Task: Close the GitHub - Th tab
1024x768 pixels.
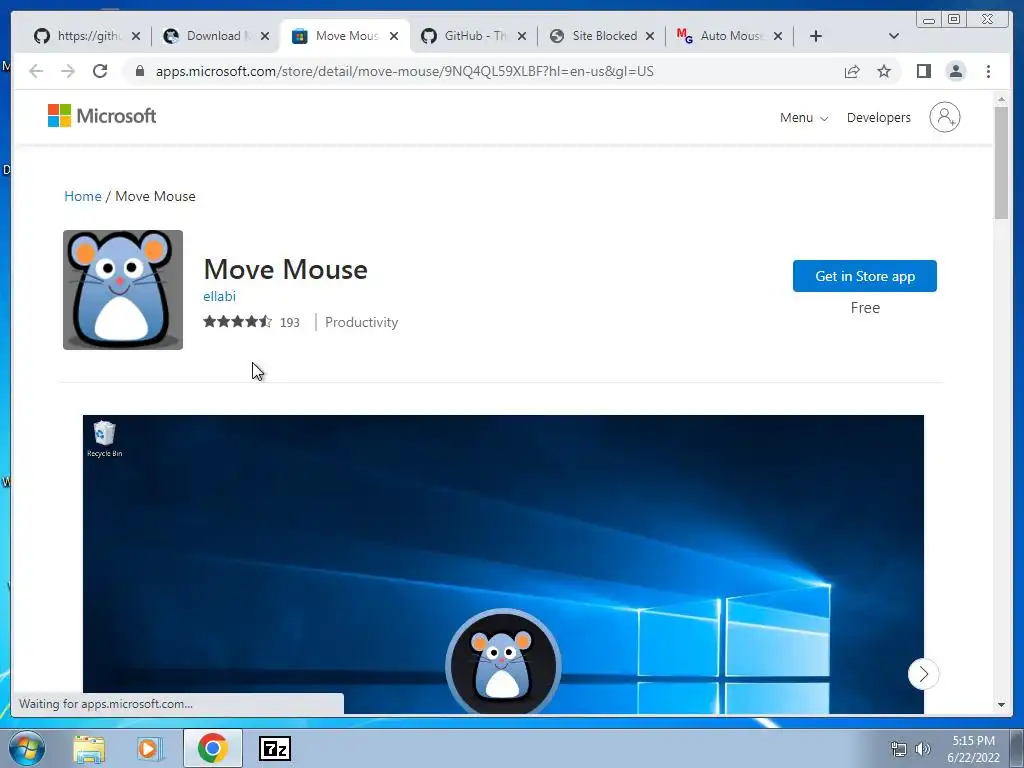Action: [x=522, y=36]
